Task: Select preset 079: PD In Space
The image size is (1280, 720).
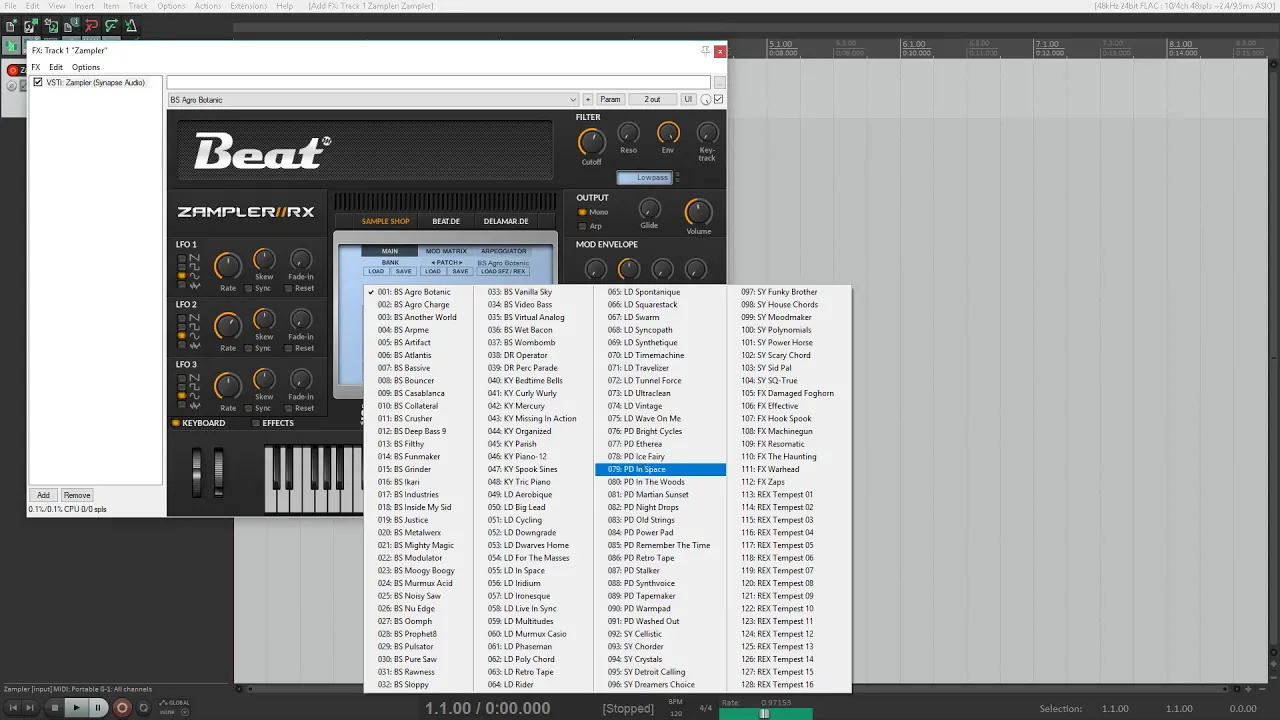Action: click(661, 469)
